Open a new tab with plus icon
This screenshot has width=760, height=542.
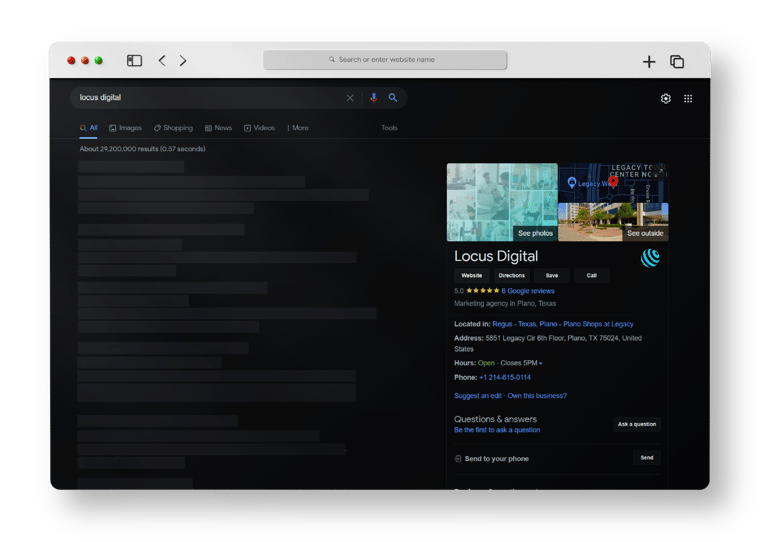point(649,62)
